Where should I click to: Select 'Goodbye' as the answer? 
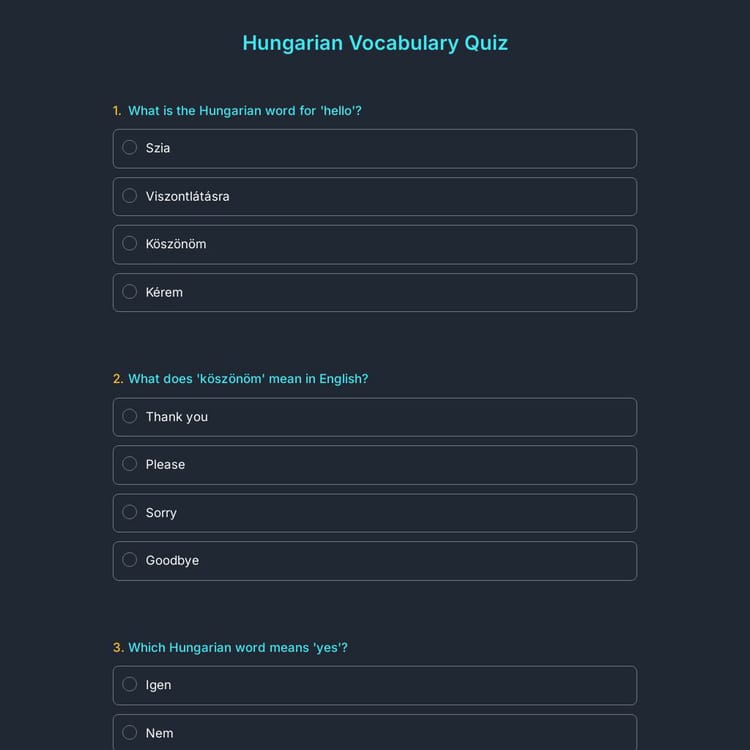point(130,560)
